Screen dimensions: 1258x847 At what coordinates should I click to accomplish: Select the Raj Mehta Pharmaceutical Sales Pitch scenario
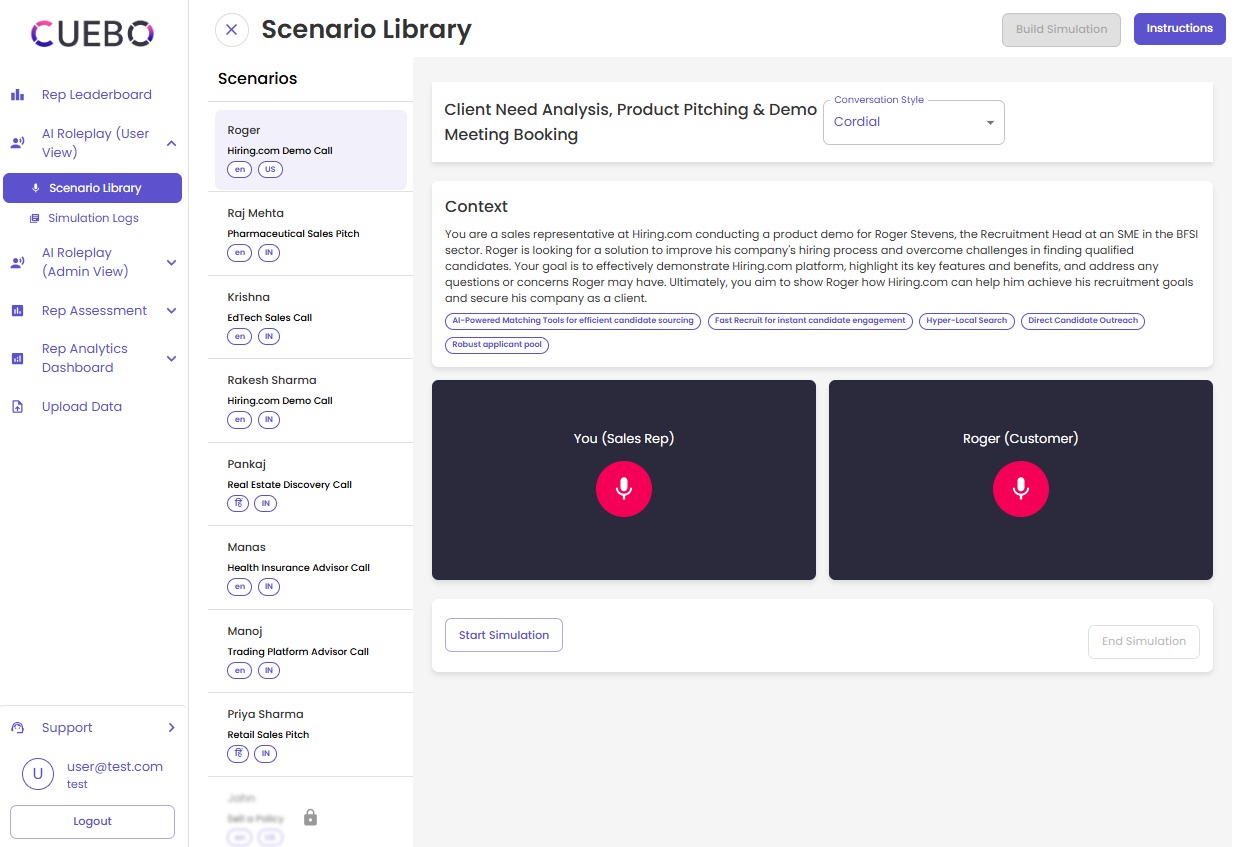pyautogui.click(x=310, y=233)
